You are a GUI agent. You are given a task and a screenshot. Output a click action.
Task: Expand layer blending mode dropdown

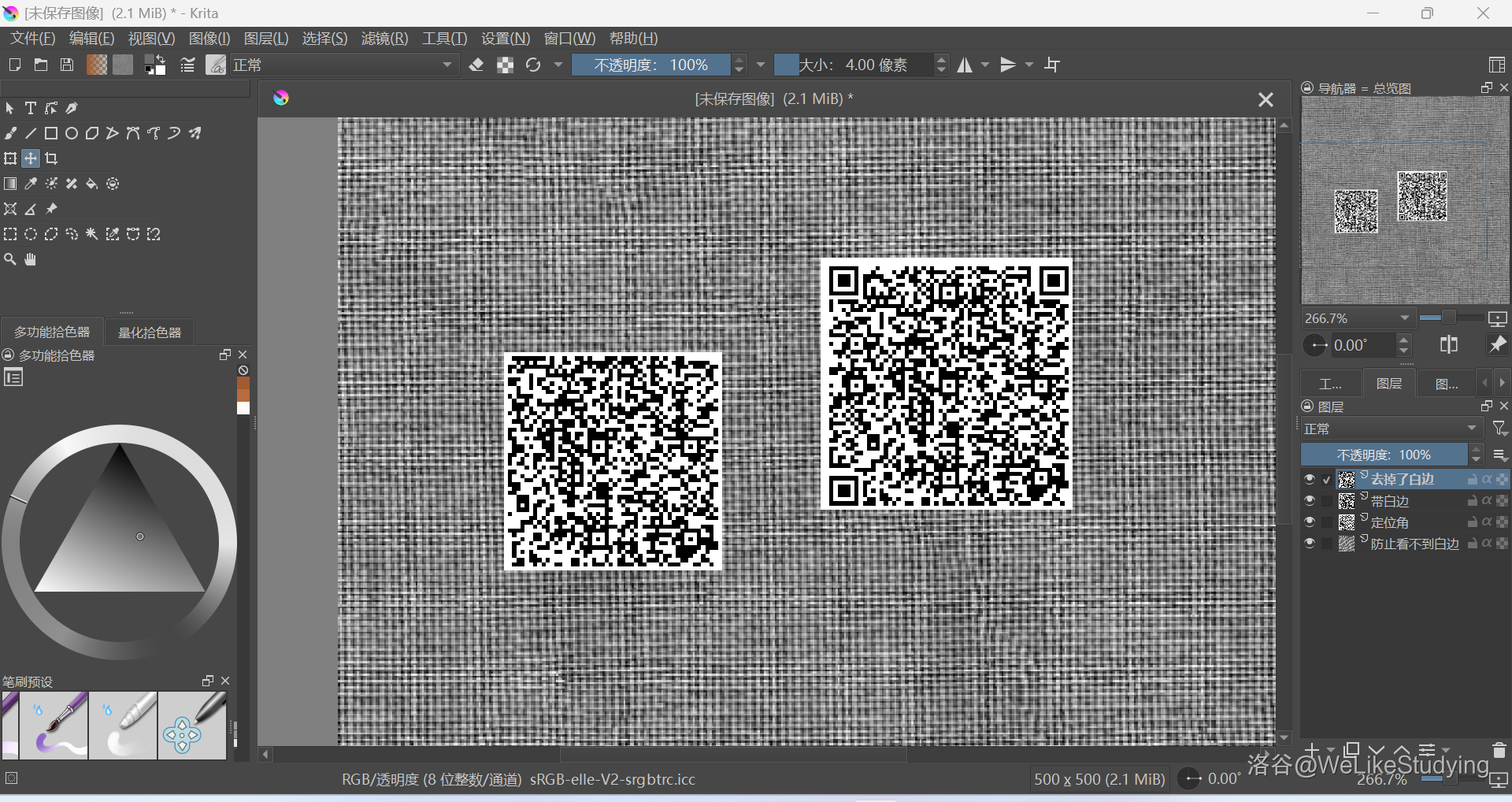pyautogui.click(x=1391, y=429)
